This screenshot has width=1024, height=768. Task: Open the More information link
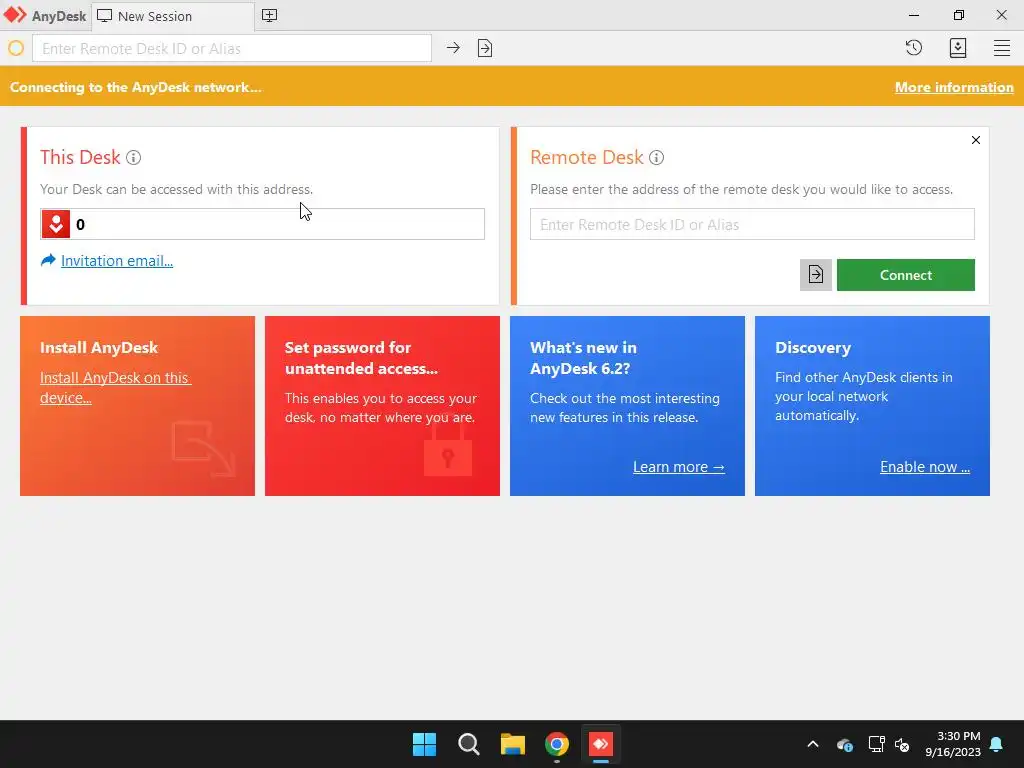point(954,87)
